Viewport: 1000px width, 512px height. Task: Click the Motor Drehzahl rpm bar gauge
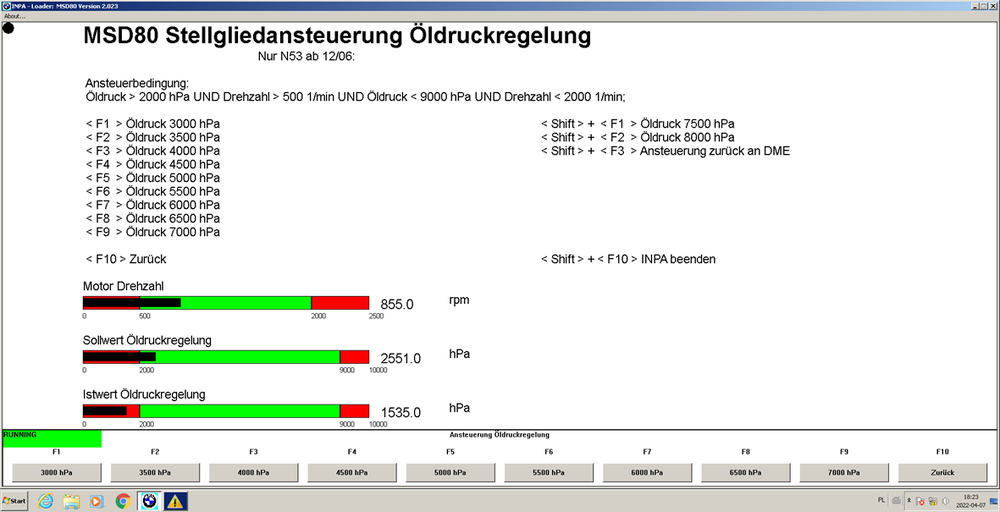point(226,303)
